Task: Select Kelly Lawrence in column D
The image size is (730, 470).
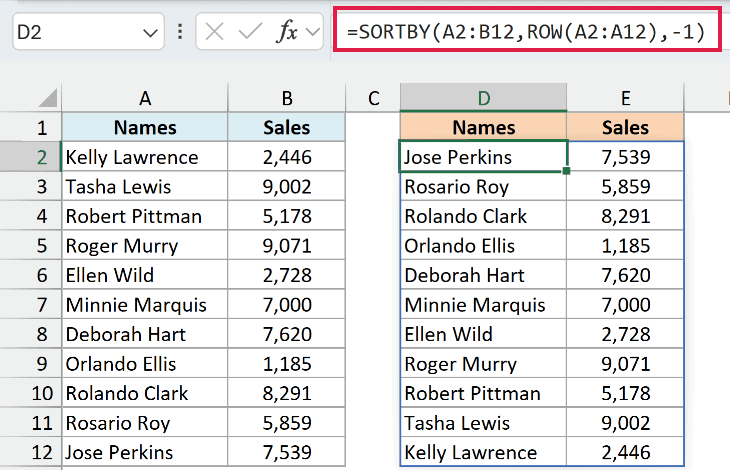Action: click(x=484, y=452)
